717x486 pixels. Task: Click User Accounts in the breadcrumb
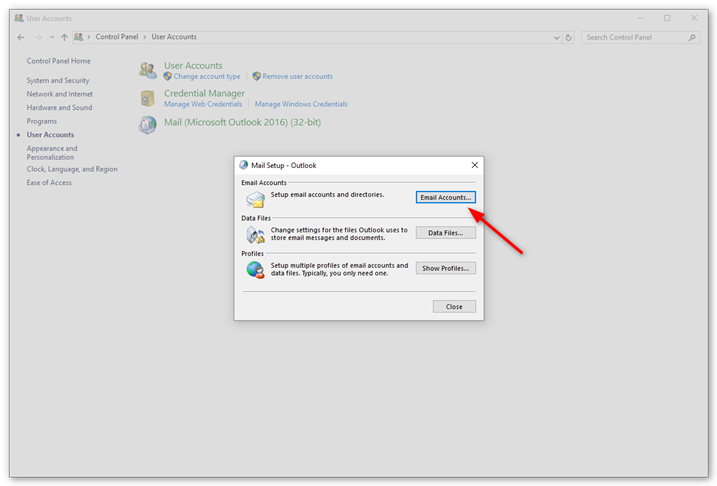[x=174, y=37]
